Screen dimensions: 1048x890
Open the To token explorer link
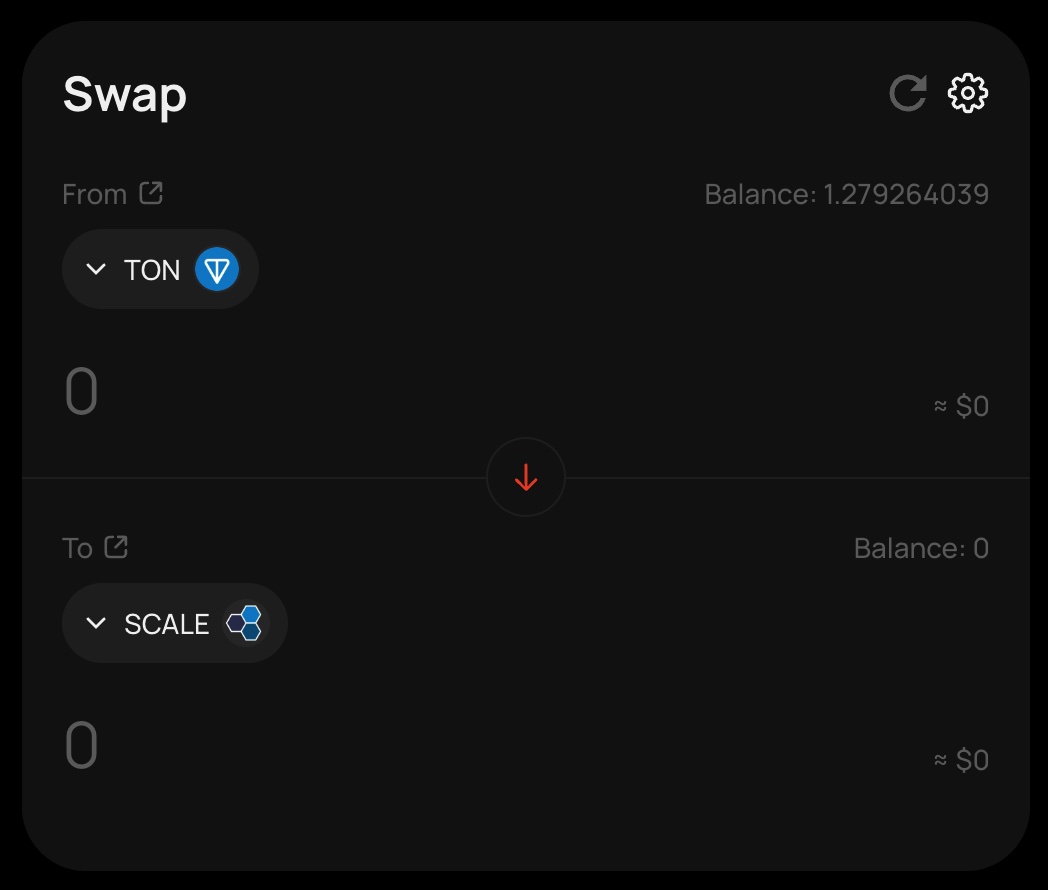[117, 547]
